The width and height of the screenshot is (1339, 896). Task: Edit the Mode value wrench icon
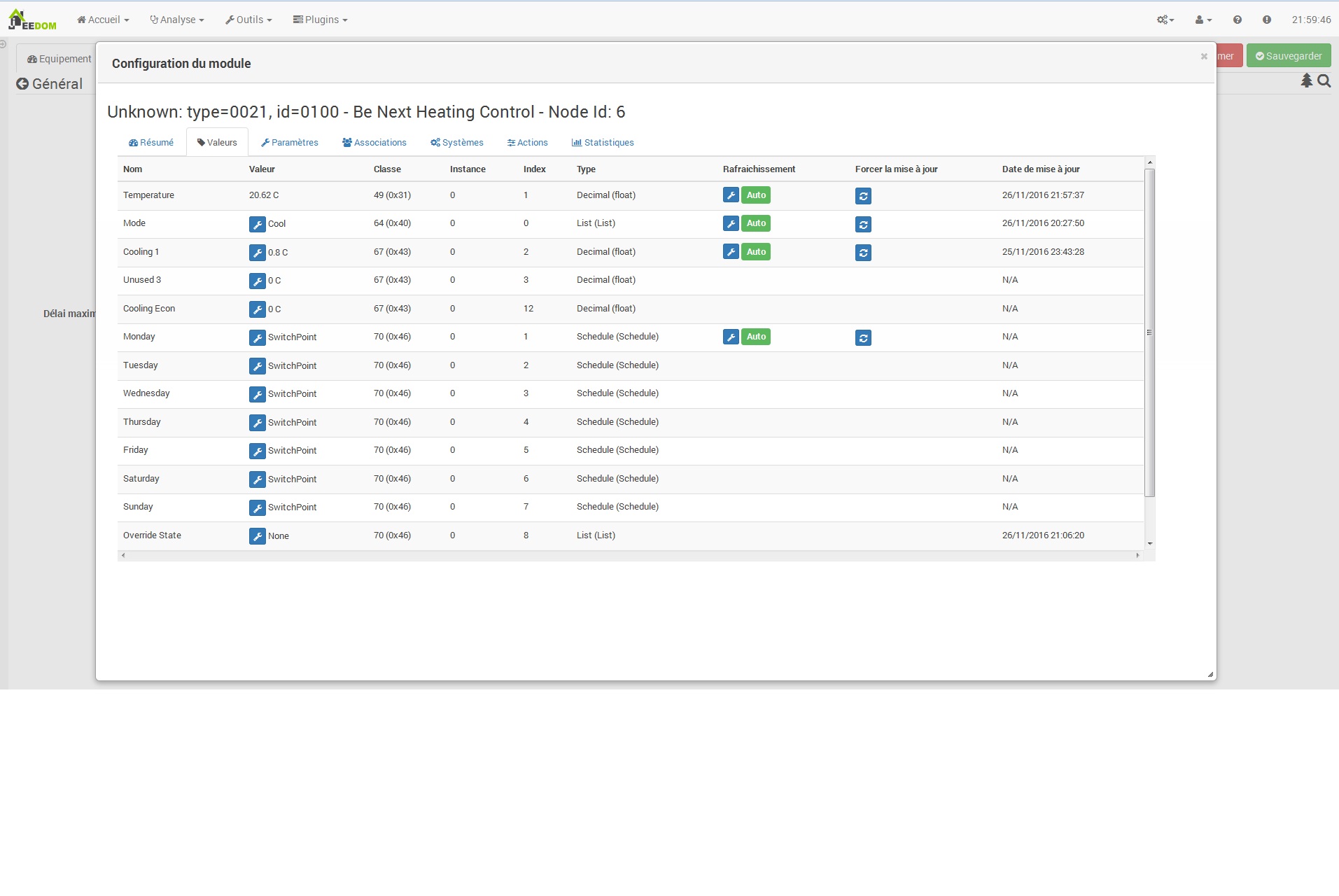tap(258, 224)
